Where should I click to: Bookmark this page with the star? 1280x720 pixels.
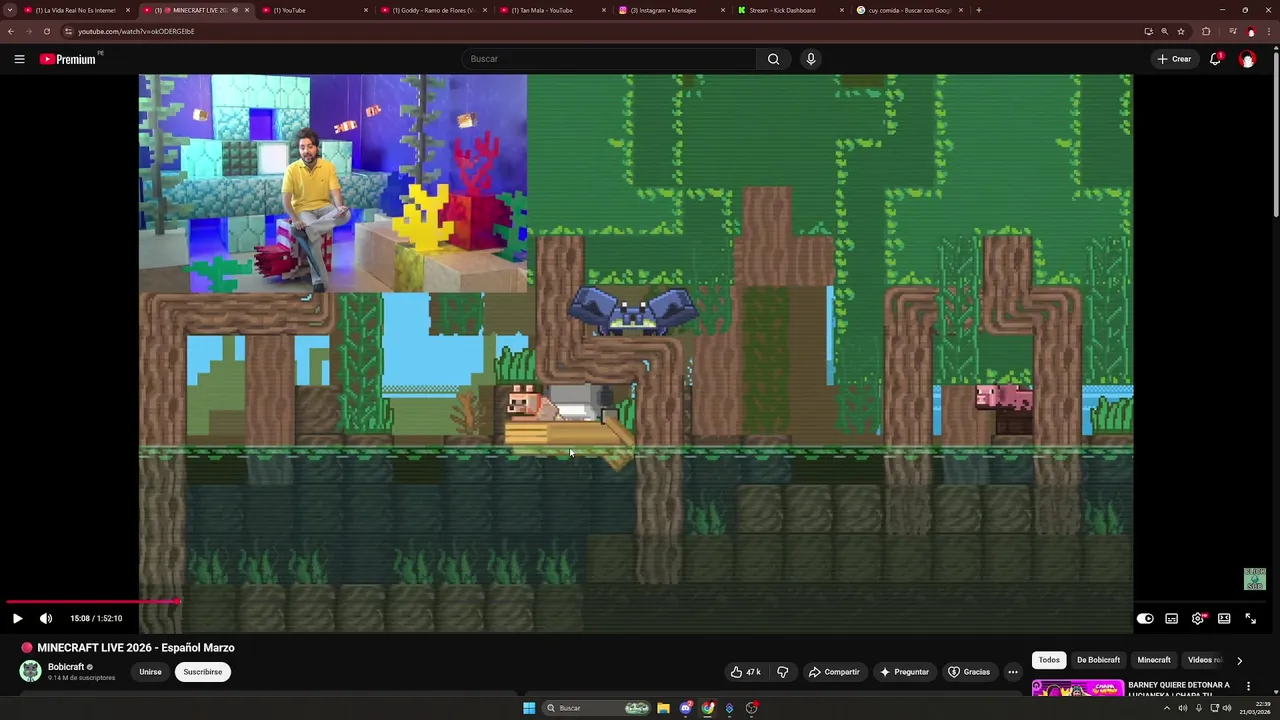(1180, 31)
